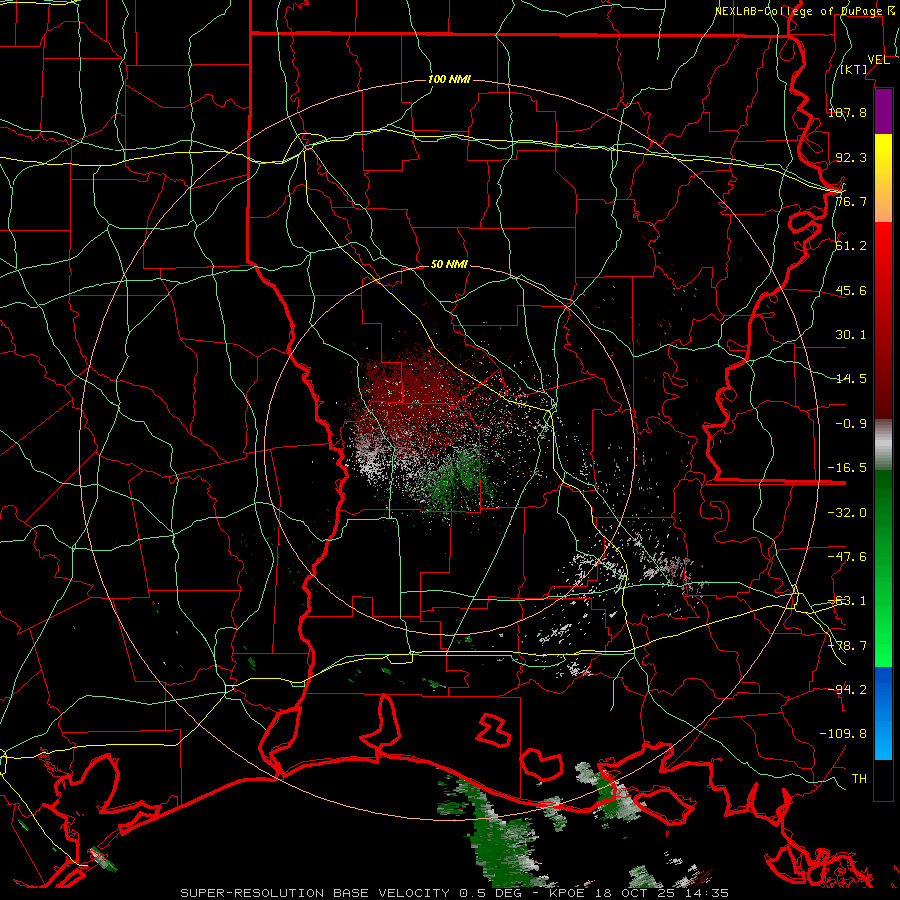This screenshot has width=900, height=900.
Task: Click the TH label below the scale
Action: 859,779
